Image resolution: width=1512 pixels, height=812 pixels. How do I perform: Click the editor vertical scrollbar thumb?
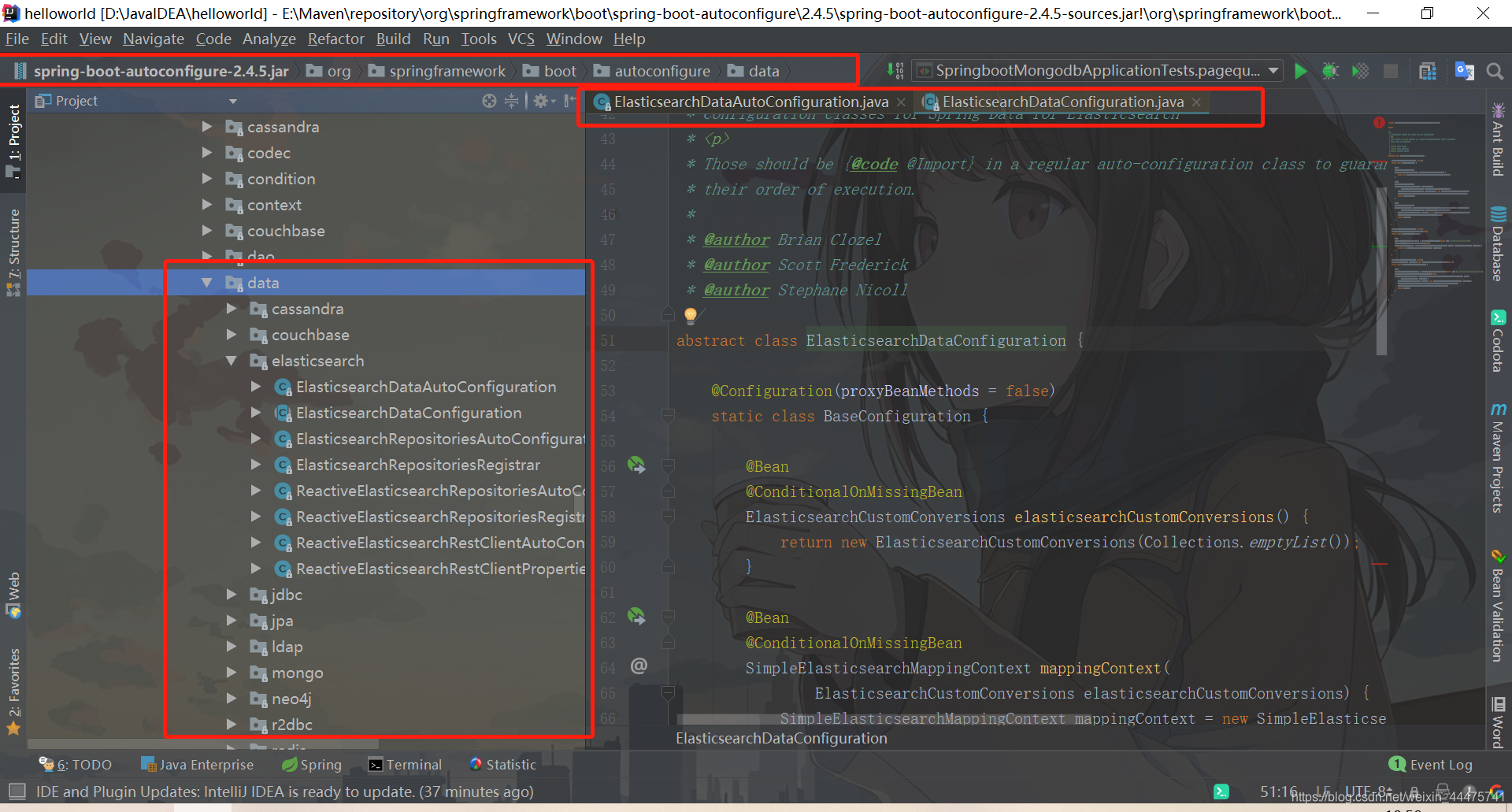(x=1381, y=272)
